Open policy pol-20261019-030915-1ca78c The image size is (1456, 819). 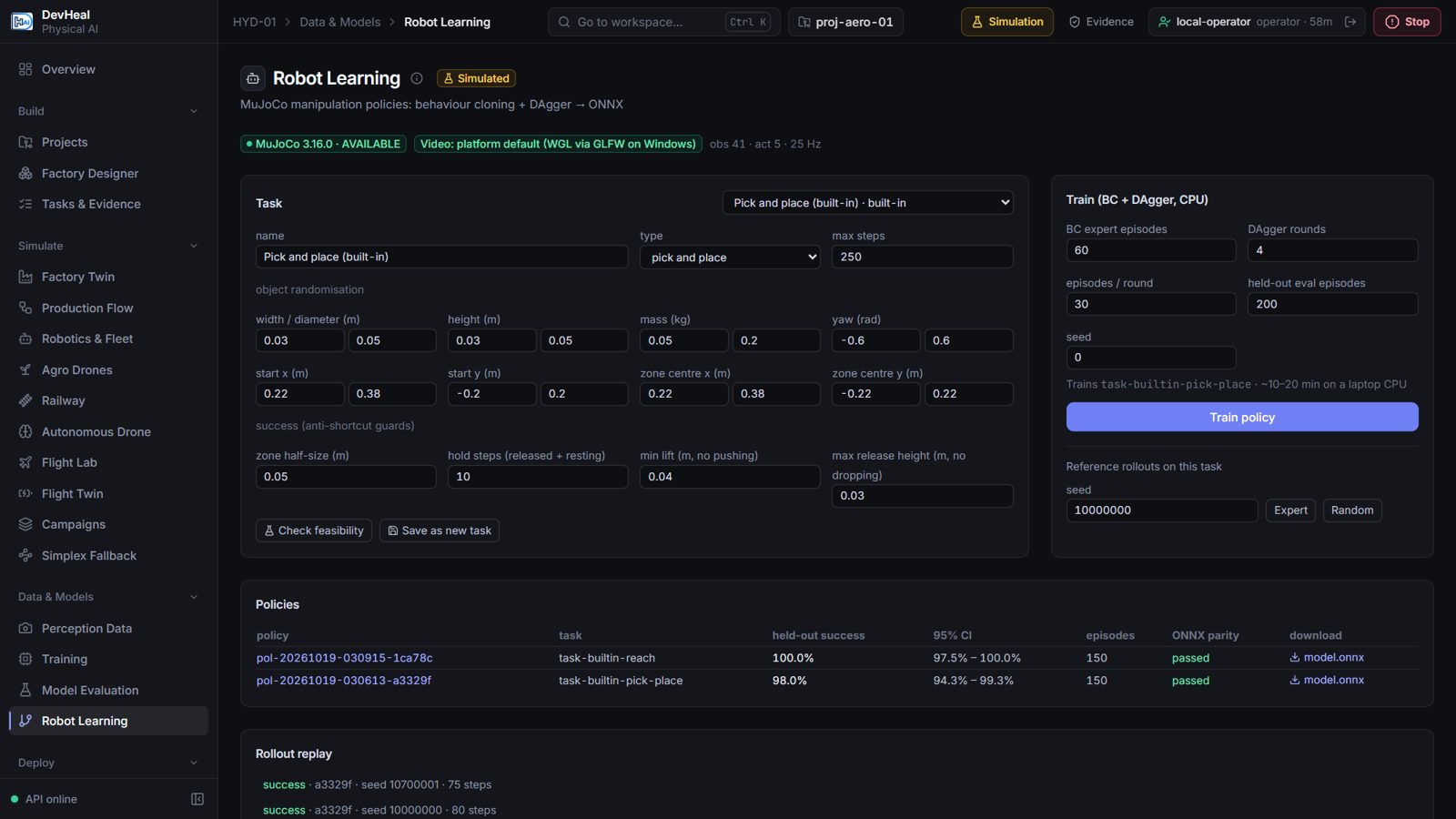coord(344,658)
